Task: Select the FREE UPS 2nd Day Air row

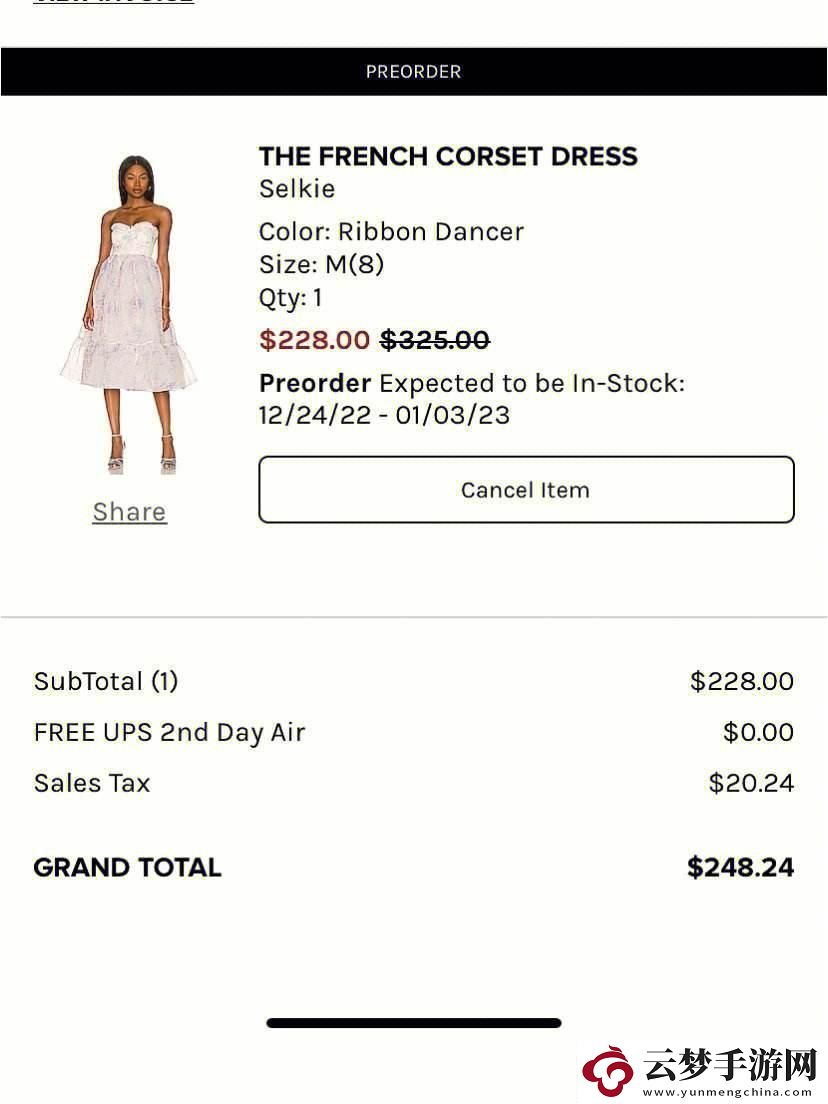Action: pyautogui.click(x=414, y=732)
